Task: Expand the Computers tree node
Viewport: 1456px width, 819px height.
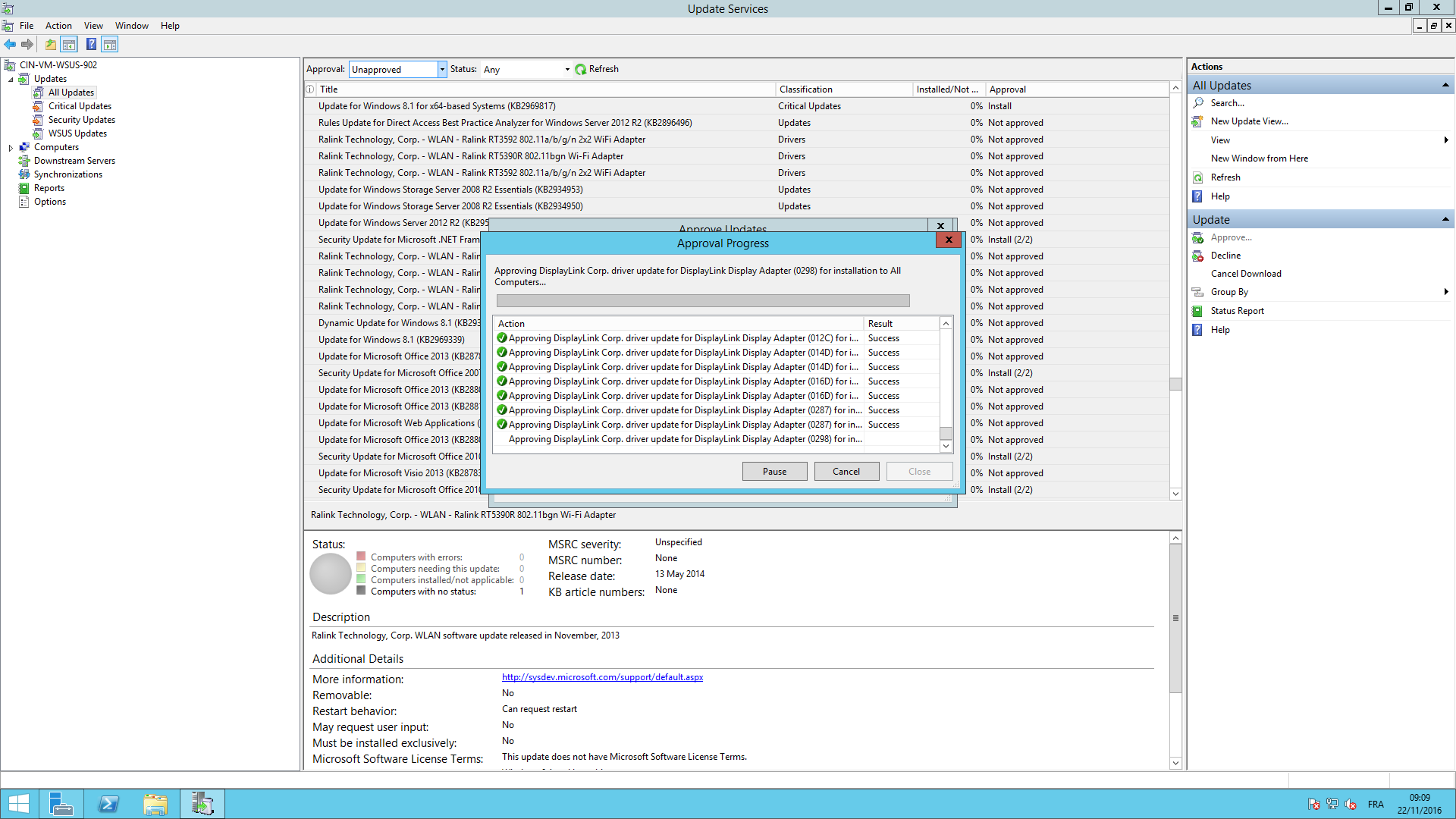Action: click(x=11, y=148)
